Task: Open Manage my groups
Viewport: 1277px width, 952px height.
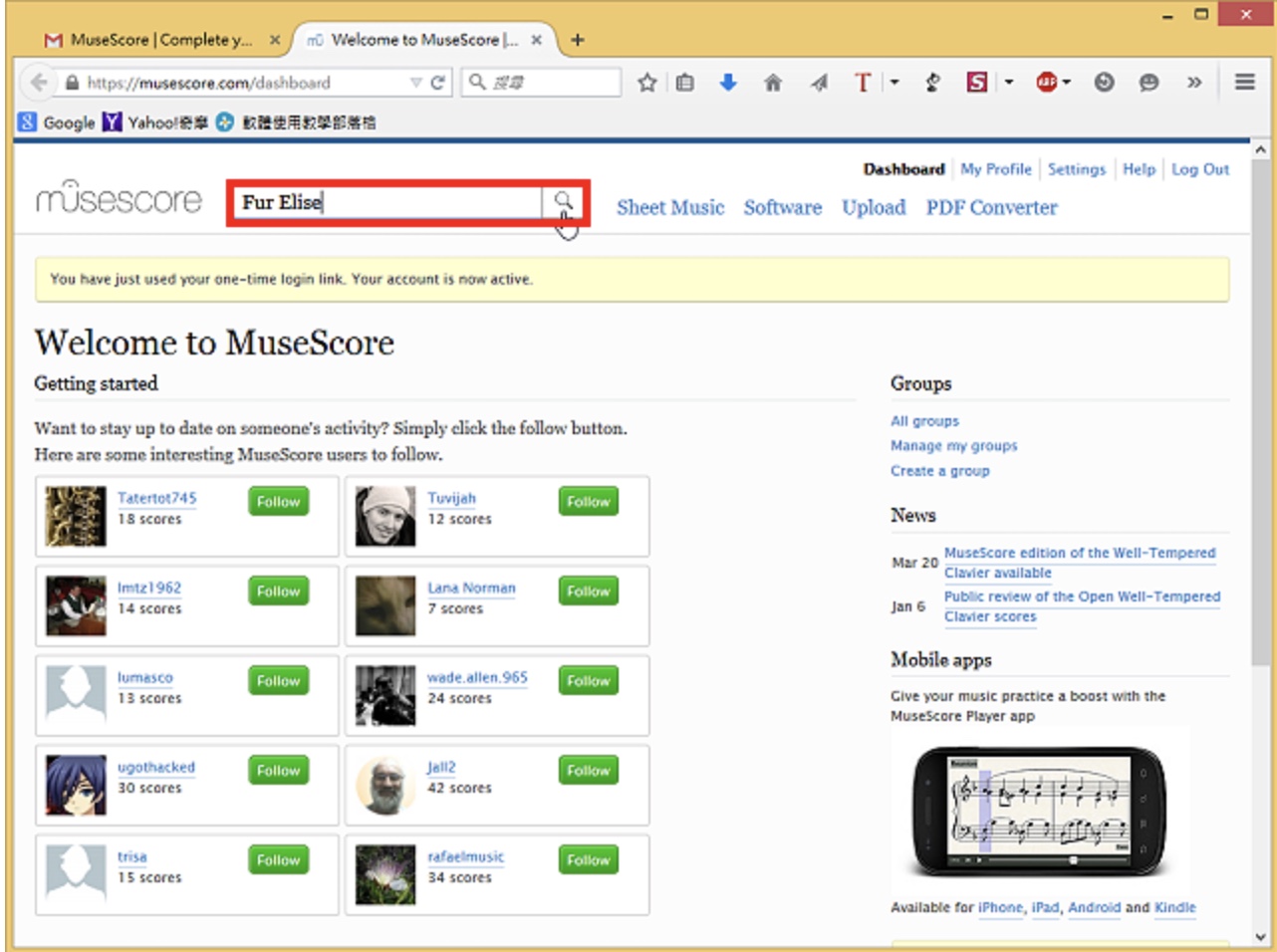Action: [x=954, y=446]
